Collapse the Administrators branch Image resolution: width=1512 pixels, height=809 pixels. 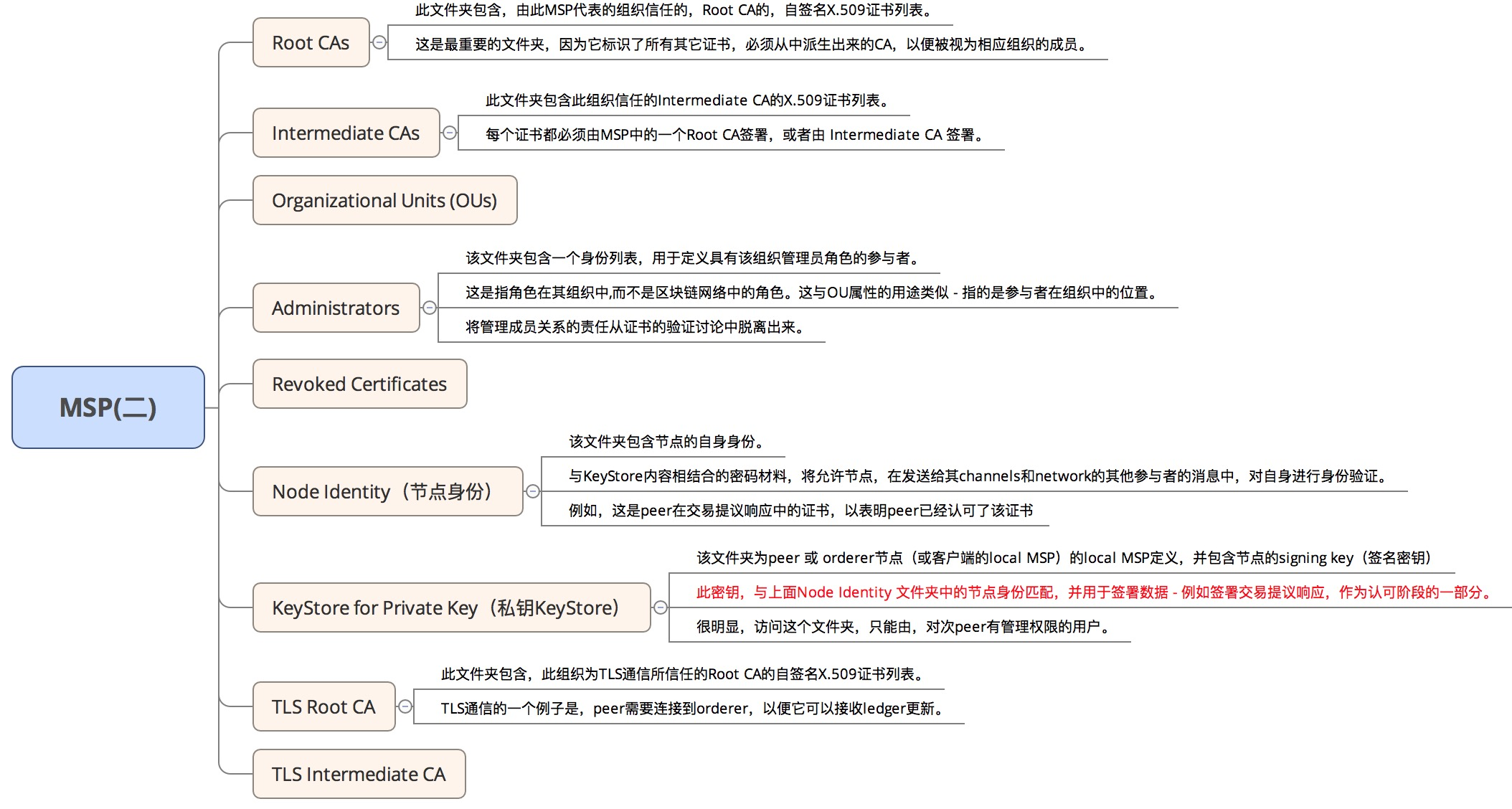(430, 308)
